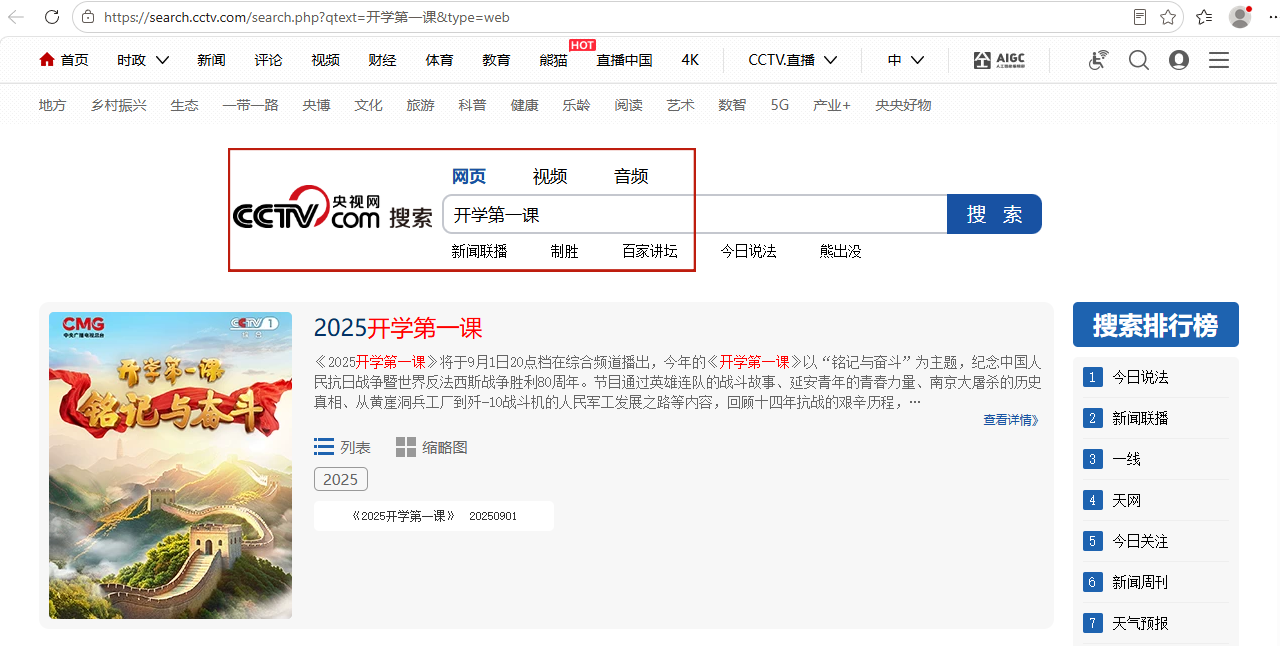The image size is (1280, 646).
Task: Open the 2025开学第一课 result title
Action: 398,328
